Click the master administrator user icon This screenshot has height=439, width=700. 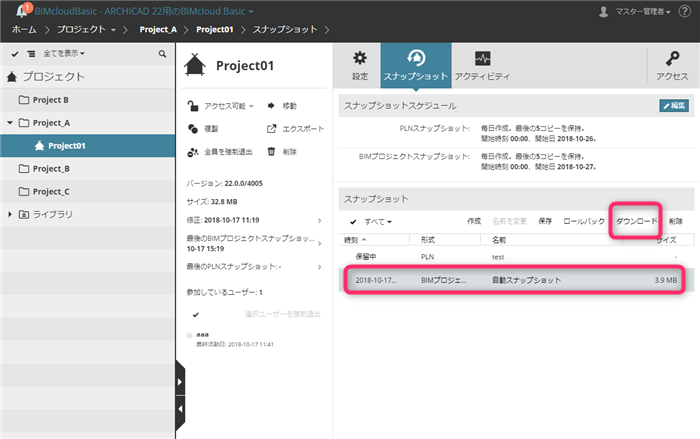(x=604, y=12)
